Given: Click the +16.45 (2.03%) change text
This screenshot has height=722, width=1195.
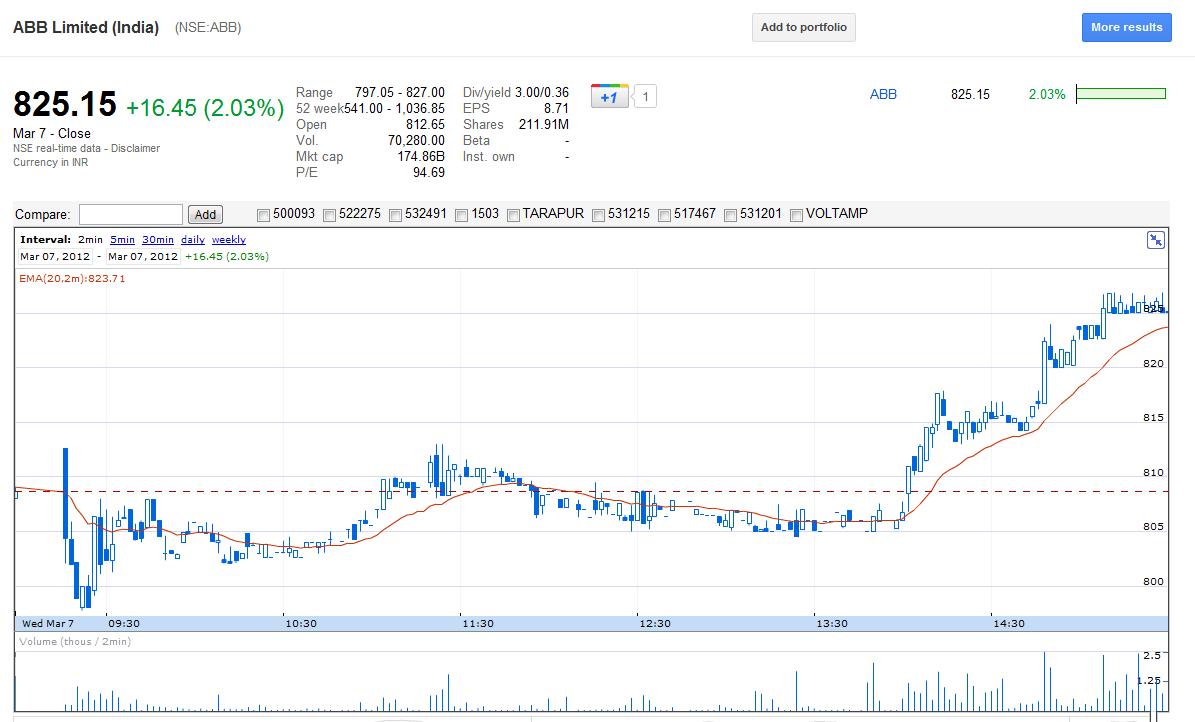Looking at the screenshot, I should coord(205,107).
